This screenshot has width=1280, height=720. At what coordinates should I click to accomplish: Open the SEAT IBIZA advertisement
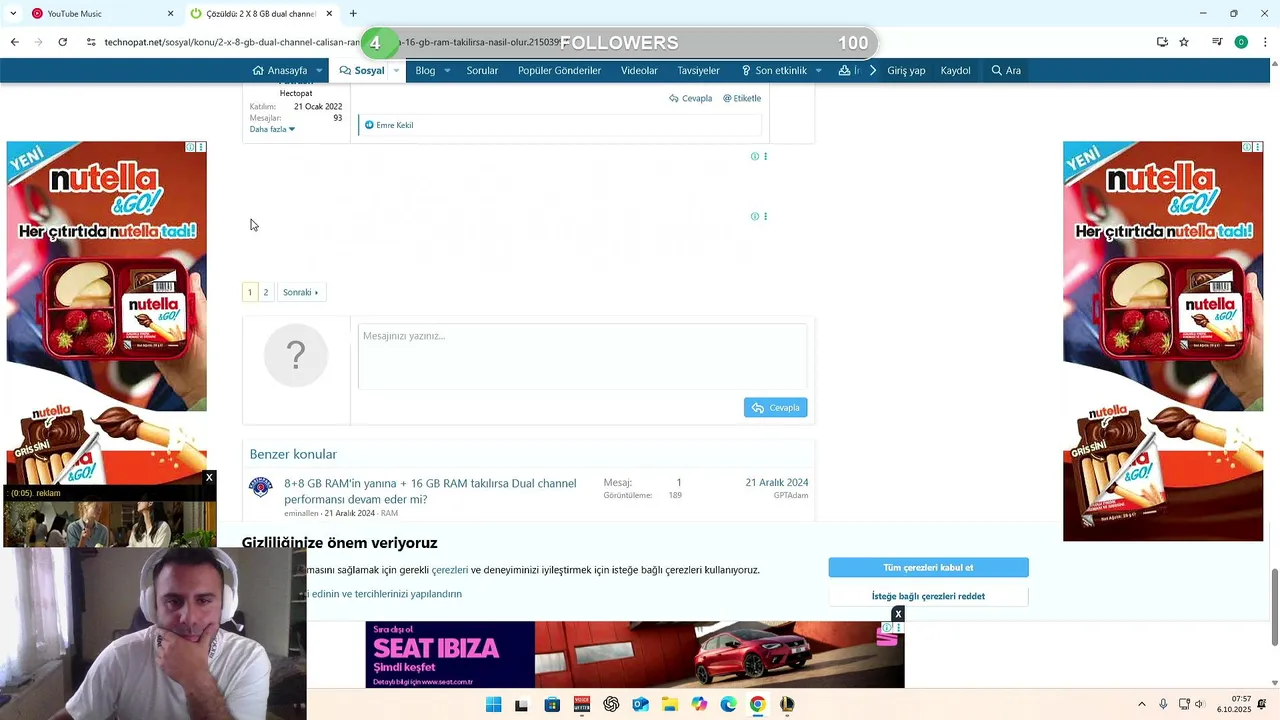coord(635,655)
